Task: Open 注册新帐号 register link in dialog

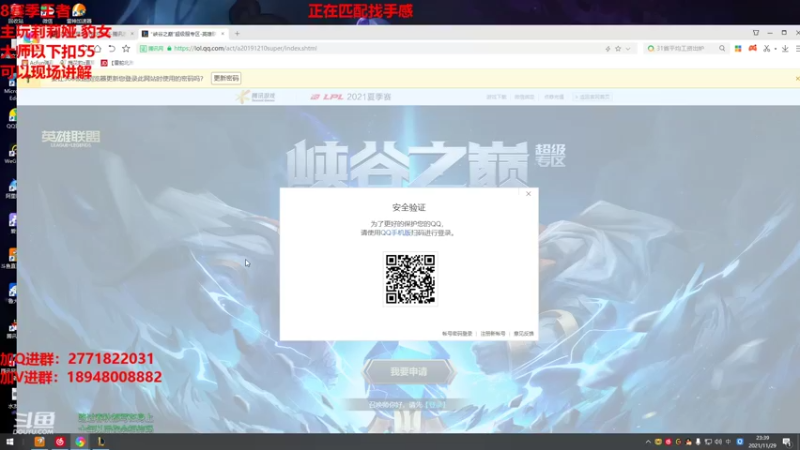Action: point(493,334)
